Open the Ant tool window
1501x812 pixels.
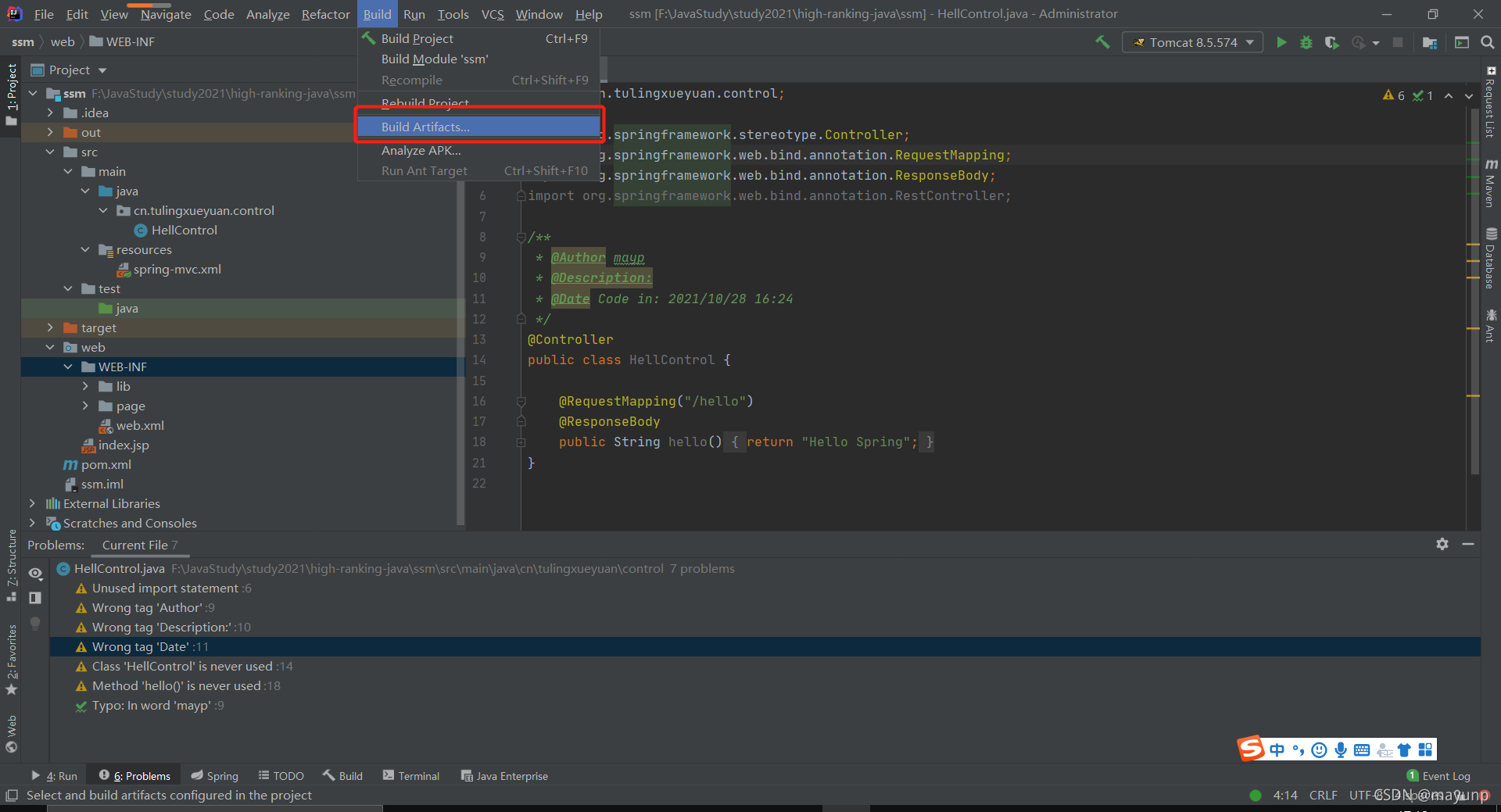click(x=1491, y=325)
